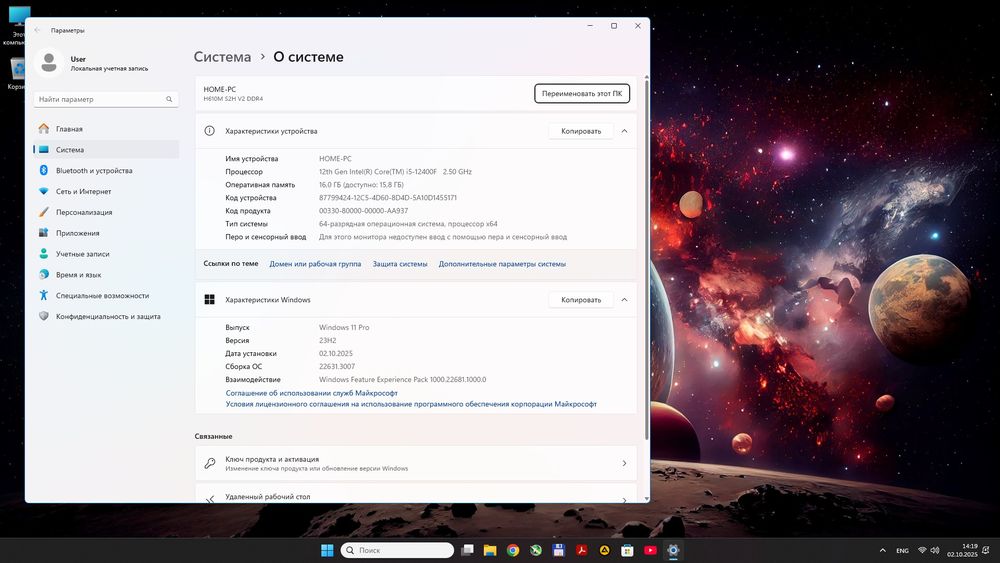Open Условия лицензионного соглашения link
1000x563 pixels.
[x=411, y=404]
